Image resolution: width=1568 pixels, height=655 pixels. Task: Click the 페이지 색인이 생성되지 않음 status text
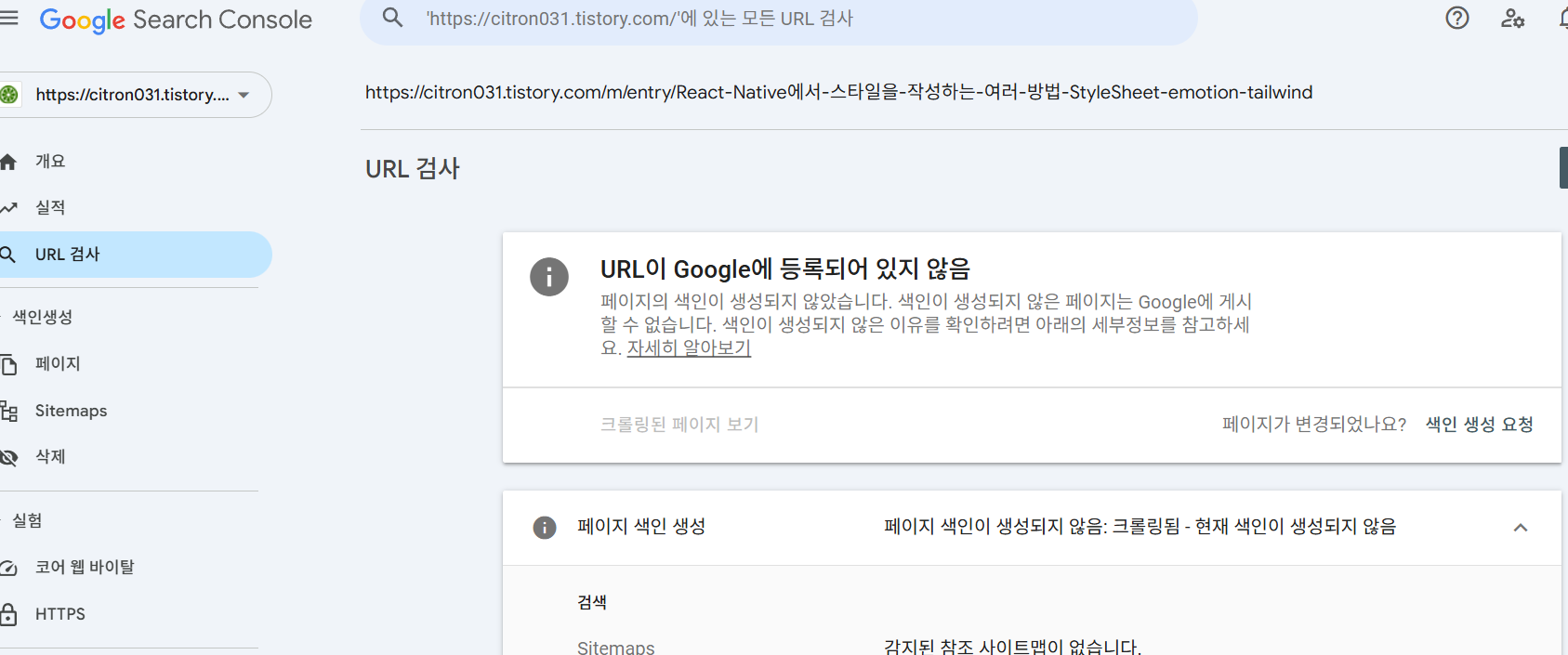[1140, 527]
